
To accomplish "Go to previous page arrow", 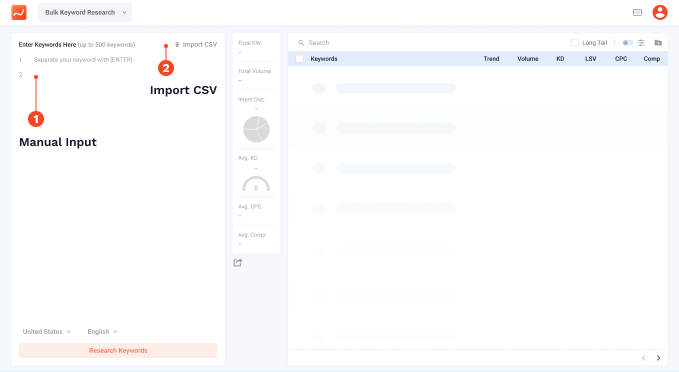I will [x=643, y=358].
